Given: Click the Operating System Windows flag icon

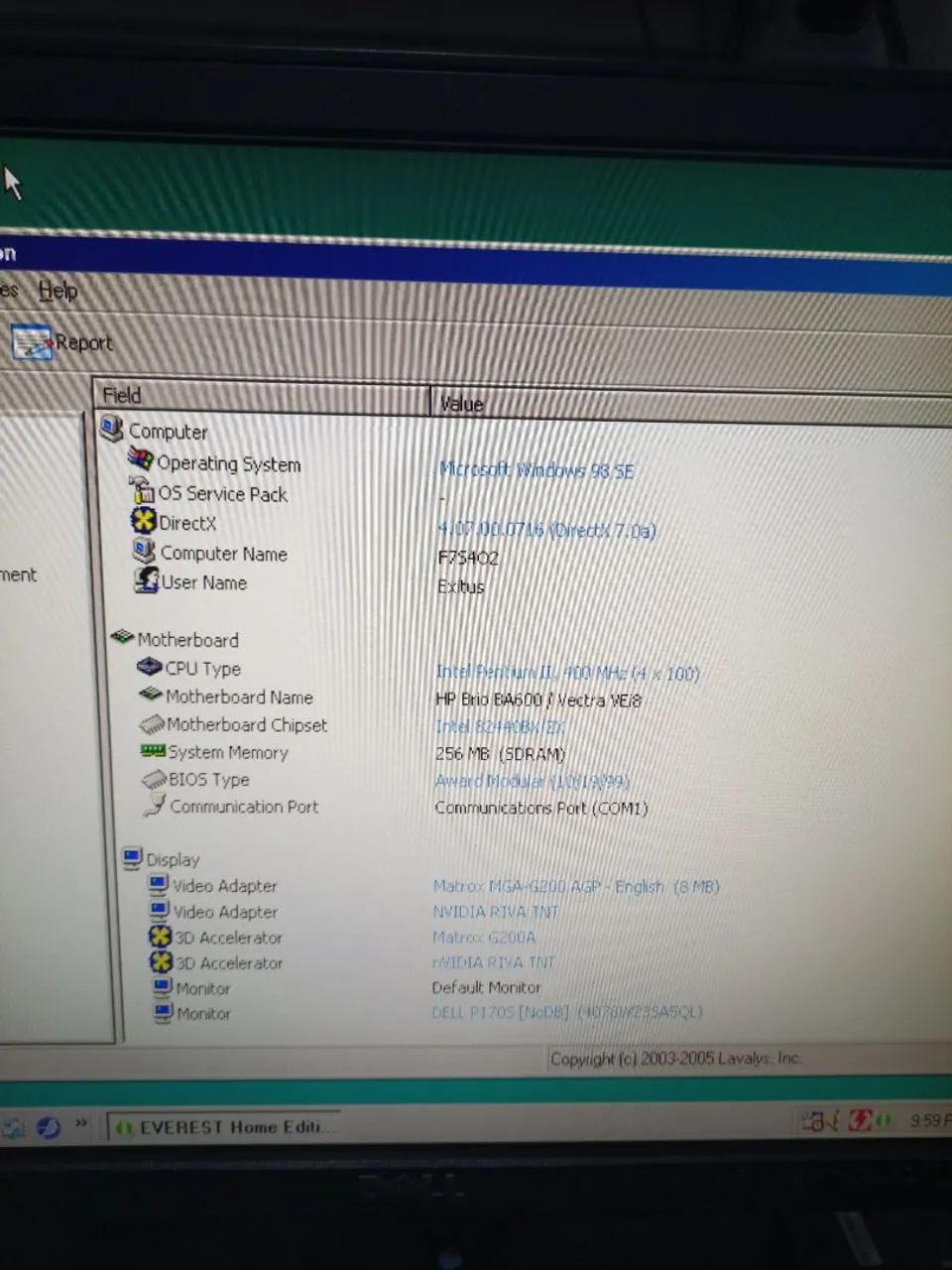Looking at the screenshot, I should click(x=141, y=460).
